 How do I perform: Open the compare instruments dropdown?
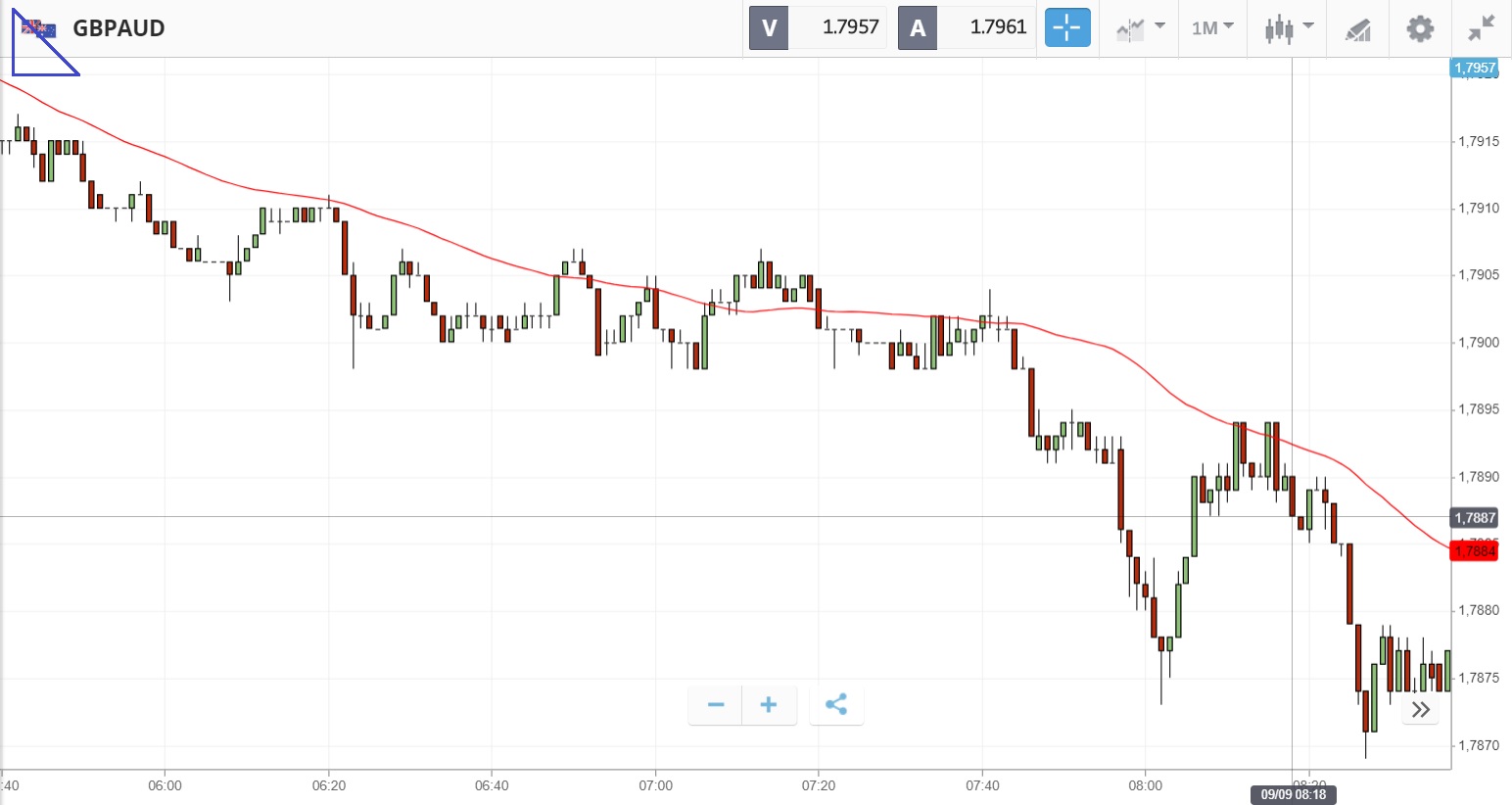(x=1139, y=28)
